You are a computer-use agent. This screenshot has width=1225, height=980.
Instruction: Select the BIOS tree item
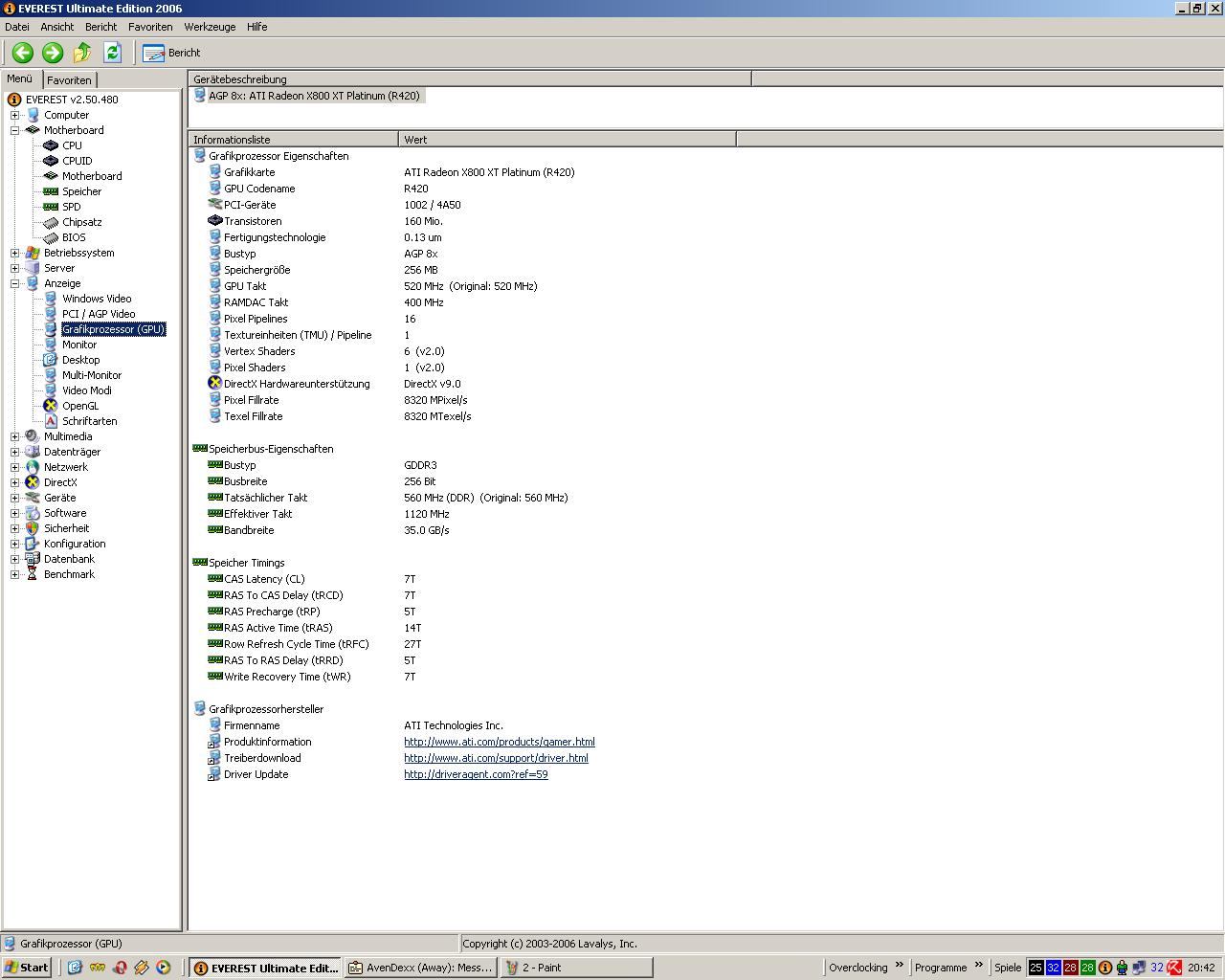click(x=74, y=237)
